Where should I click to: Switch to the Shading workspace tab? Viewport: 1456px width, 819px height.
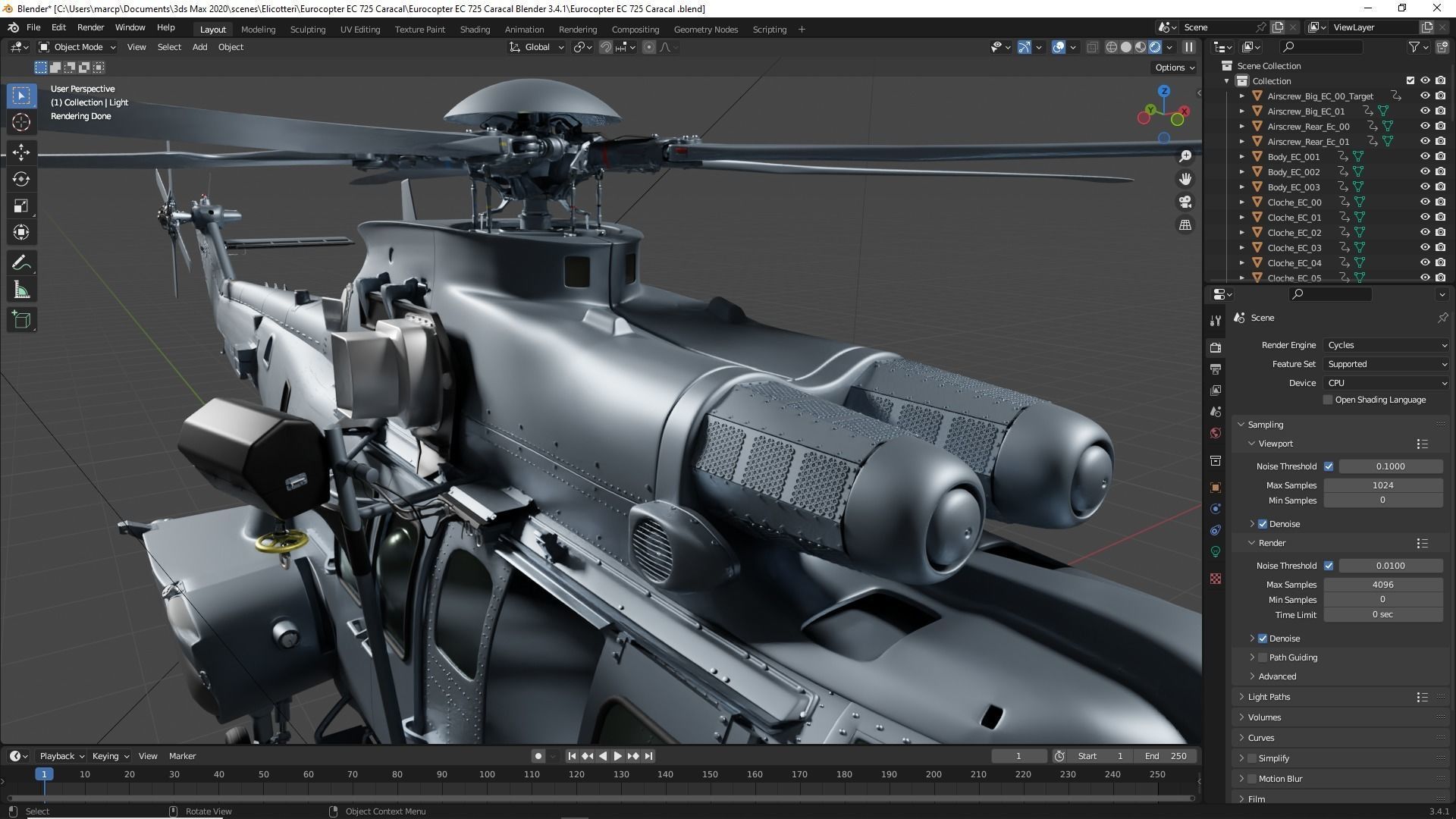click(475, 30)
